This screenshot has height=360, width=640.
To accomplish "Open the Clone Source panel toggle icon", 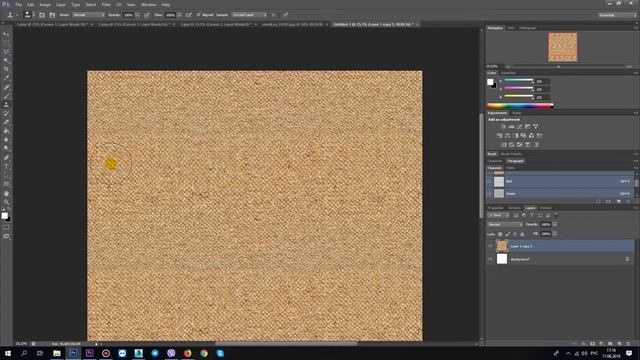I will point(52,15).
